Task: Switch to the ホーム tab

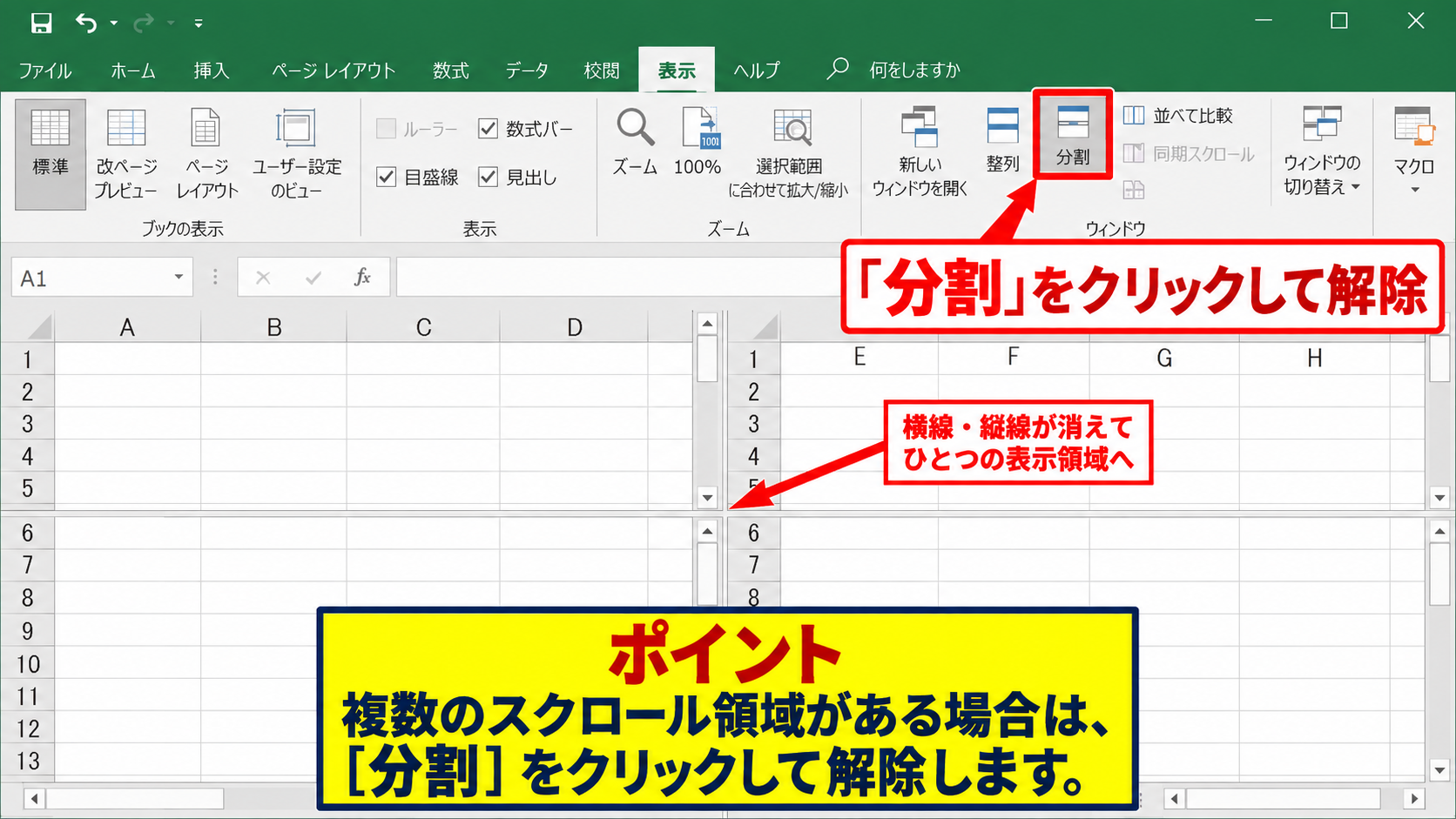Action: tap(132, 70)
